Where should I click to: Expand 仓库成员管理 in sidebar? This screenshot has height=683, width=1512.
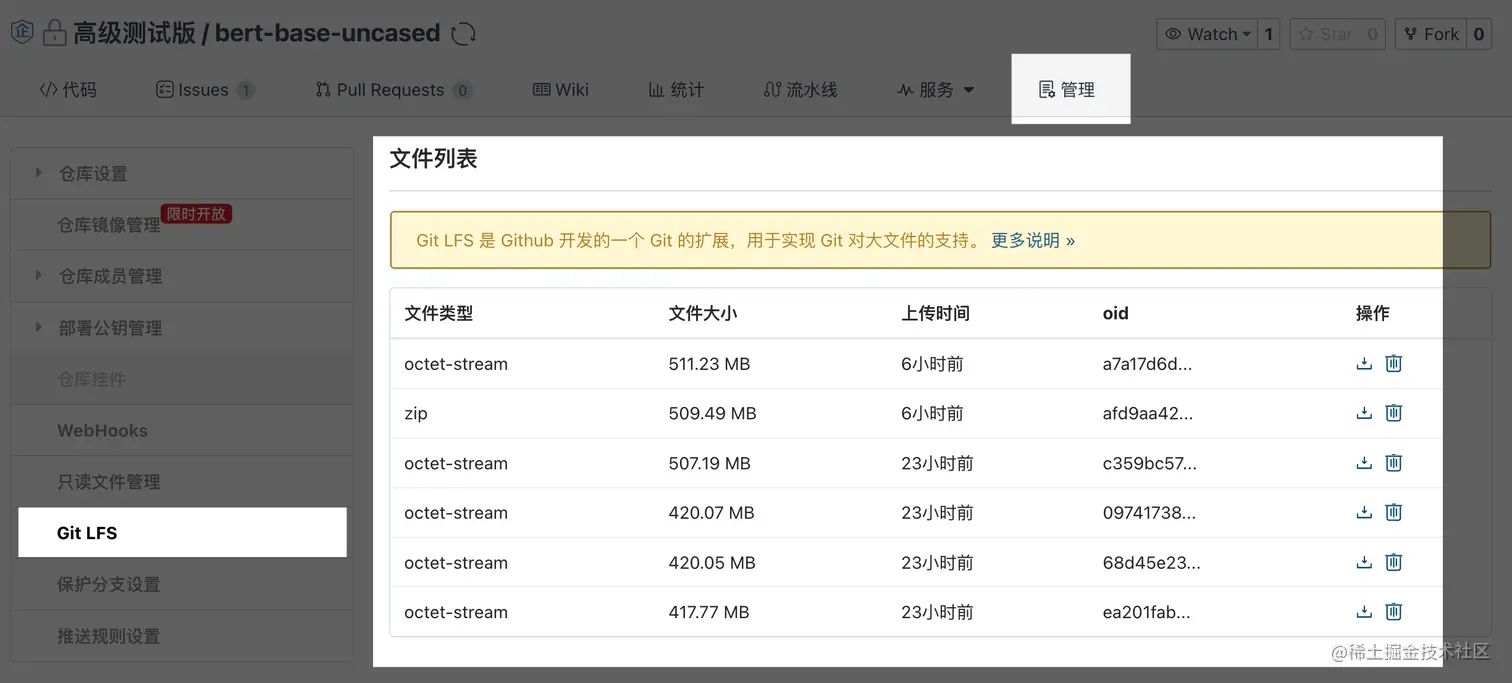(x=39, y=275)
